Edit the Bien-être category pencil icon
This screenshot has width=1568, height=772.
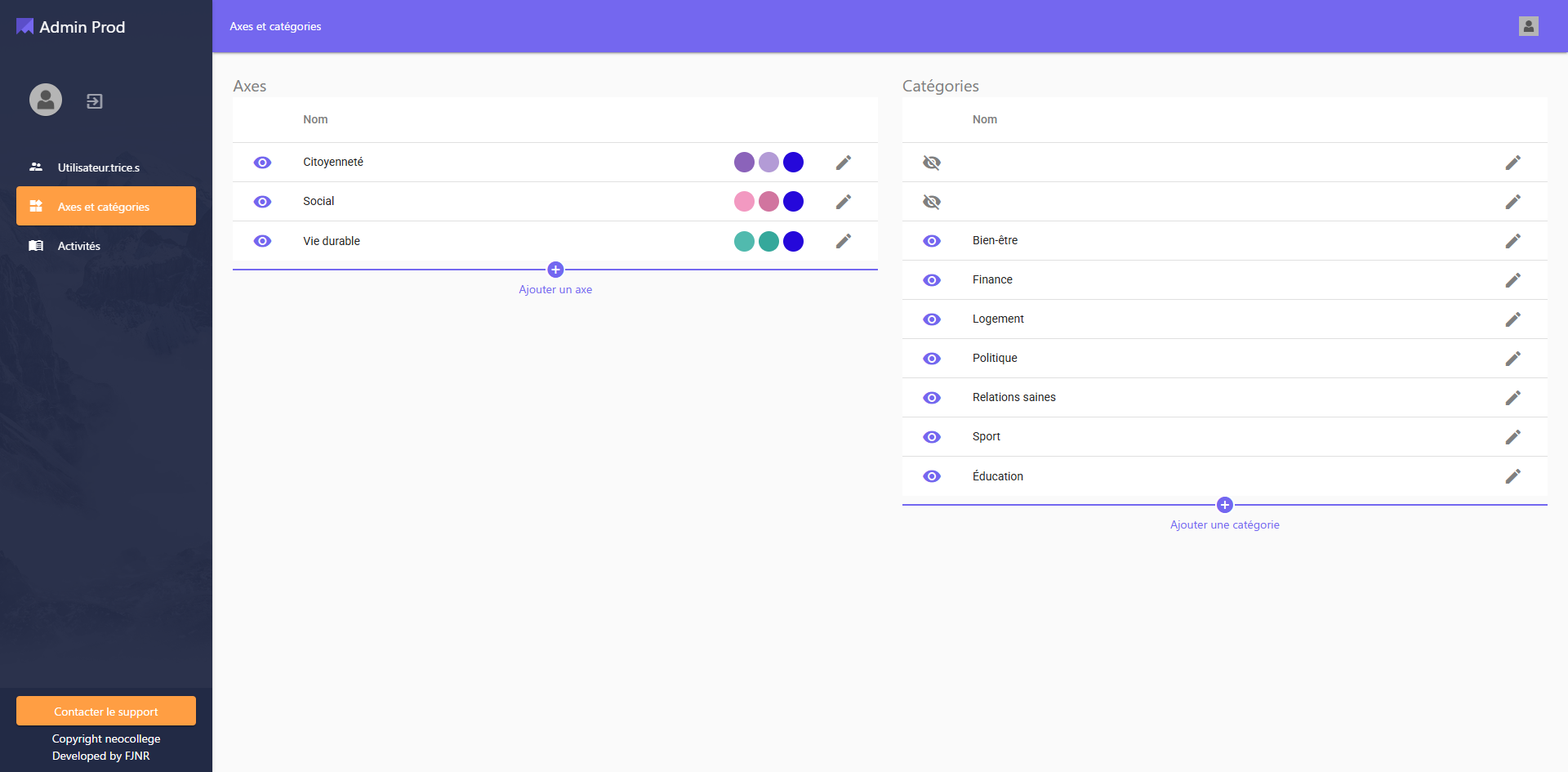[1513, 241]
